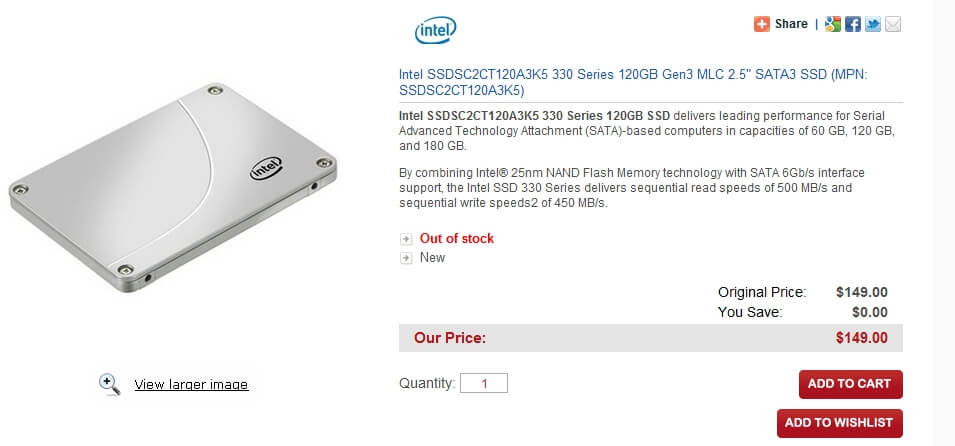The height and width of the screenshot is (446, 955).
Task: Click View larger image link
Action: [x=191, y=384]
